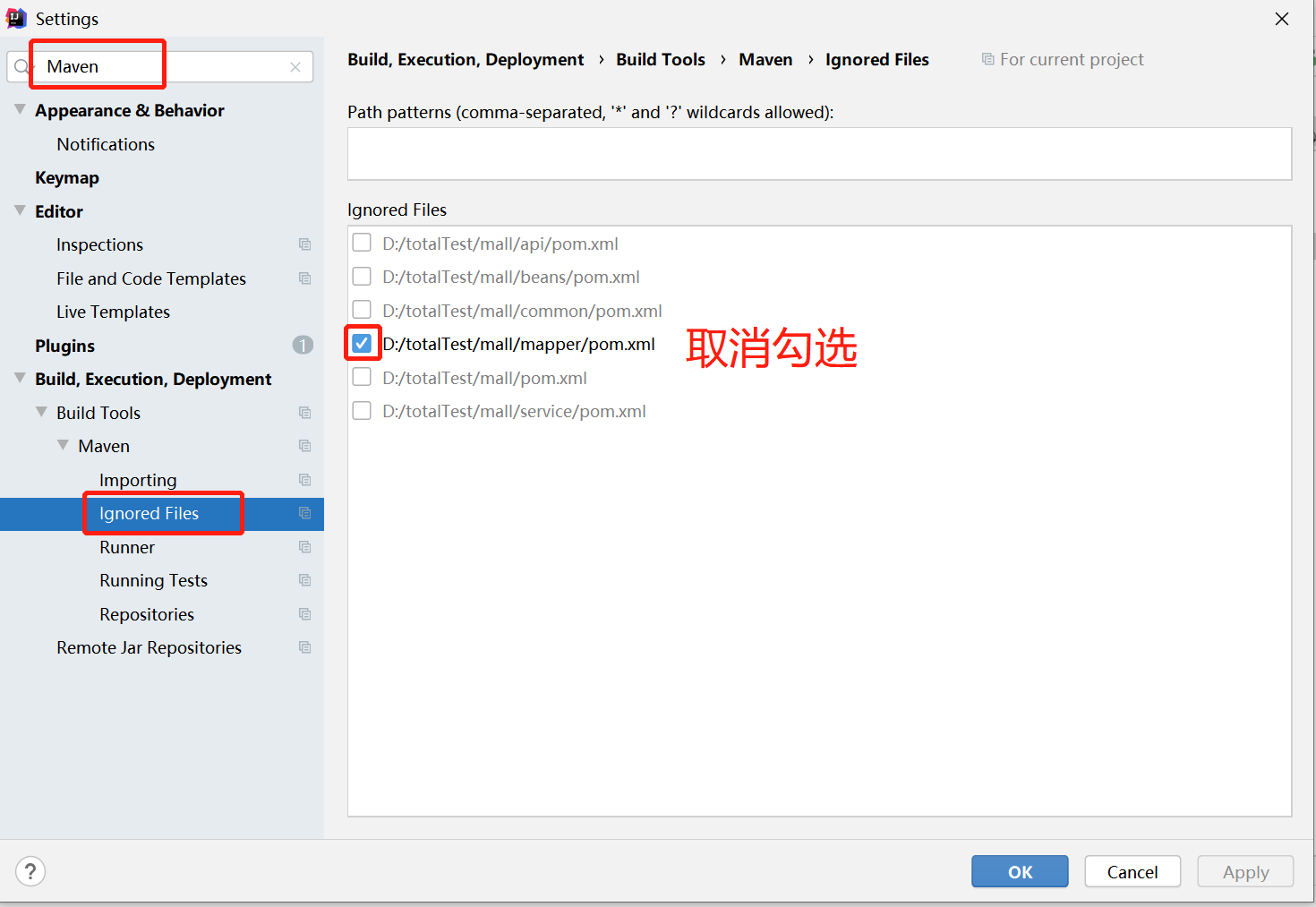Click Build Tools in breadcrumb

(x=661, y=59)
